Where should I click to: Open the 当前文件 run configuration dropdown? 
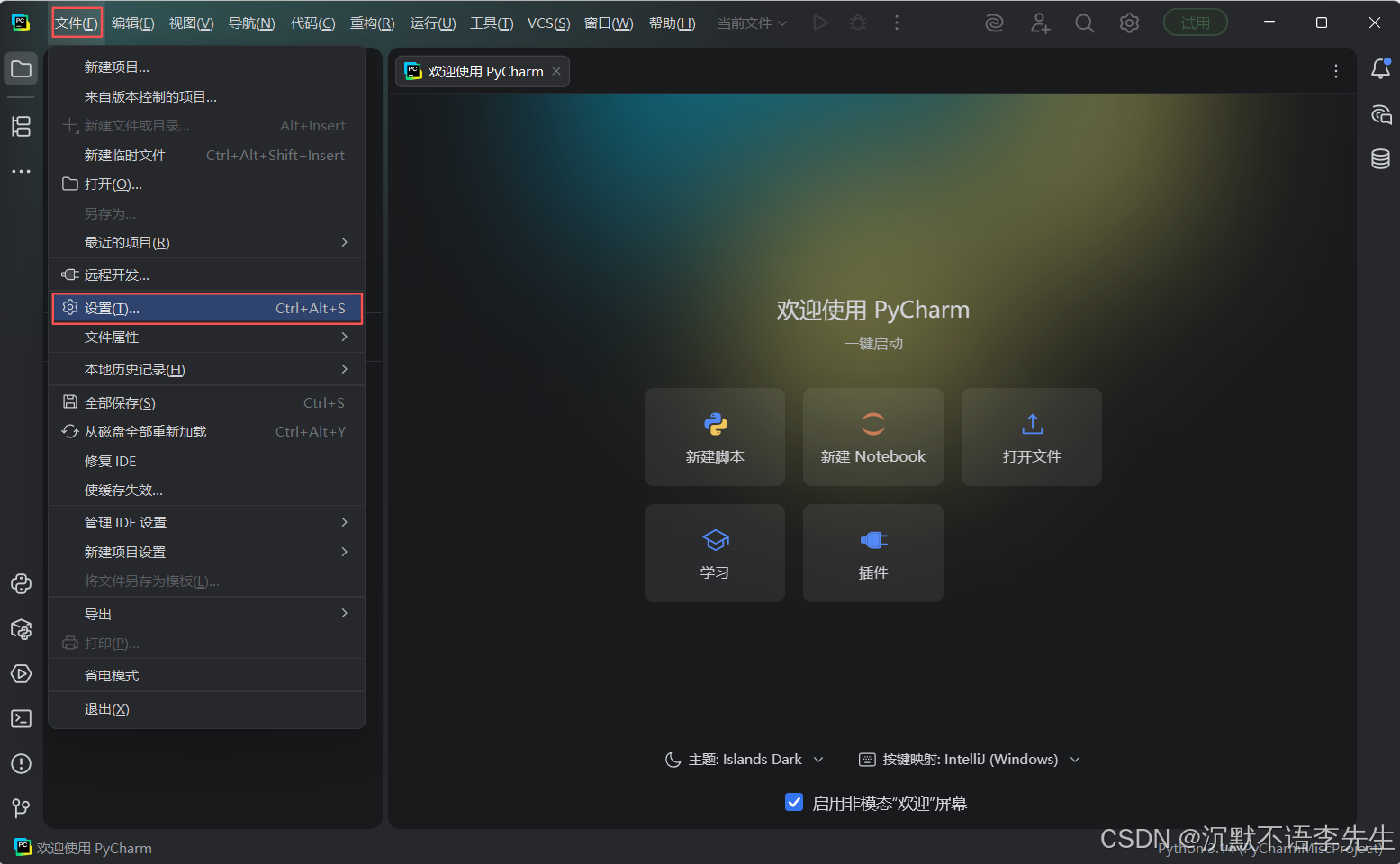coord(752,22)
